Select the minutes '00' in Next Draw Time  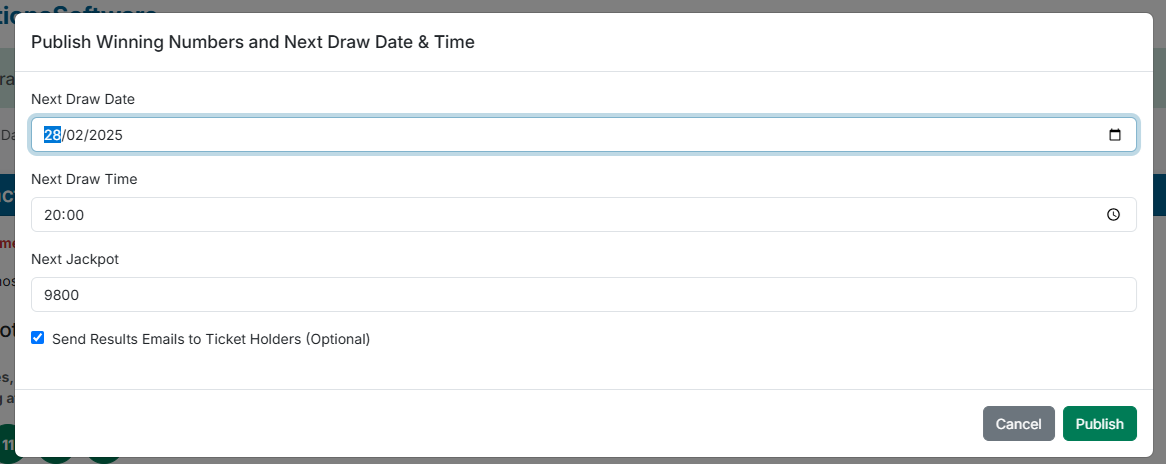pyautogui.click(x=75, y=215)
